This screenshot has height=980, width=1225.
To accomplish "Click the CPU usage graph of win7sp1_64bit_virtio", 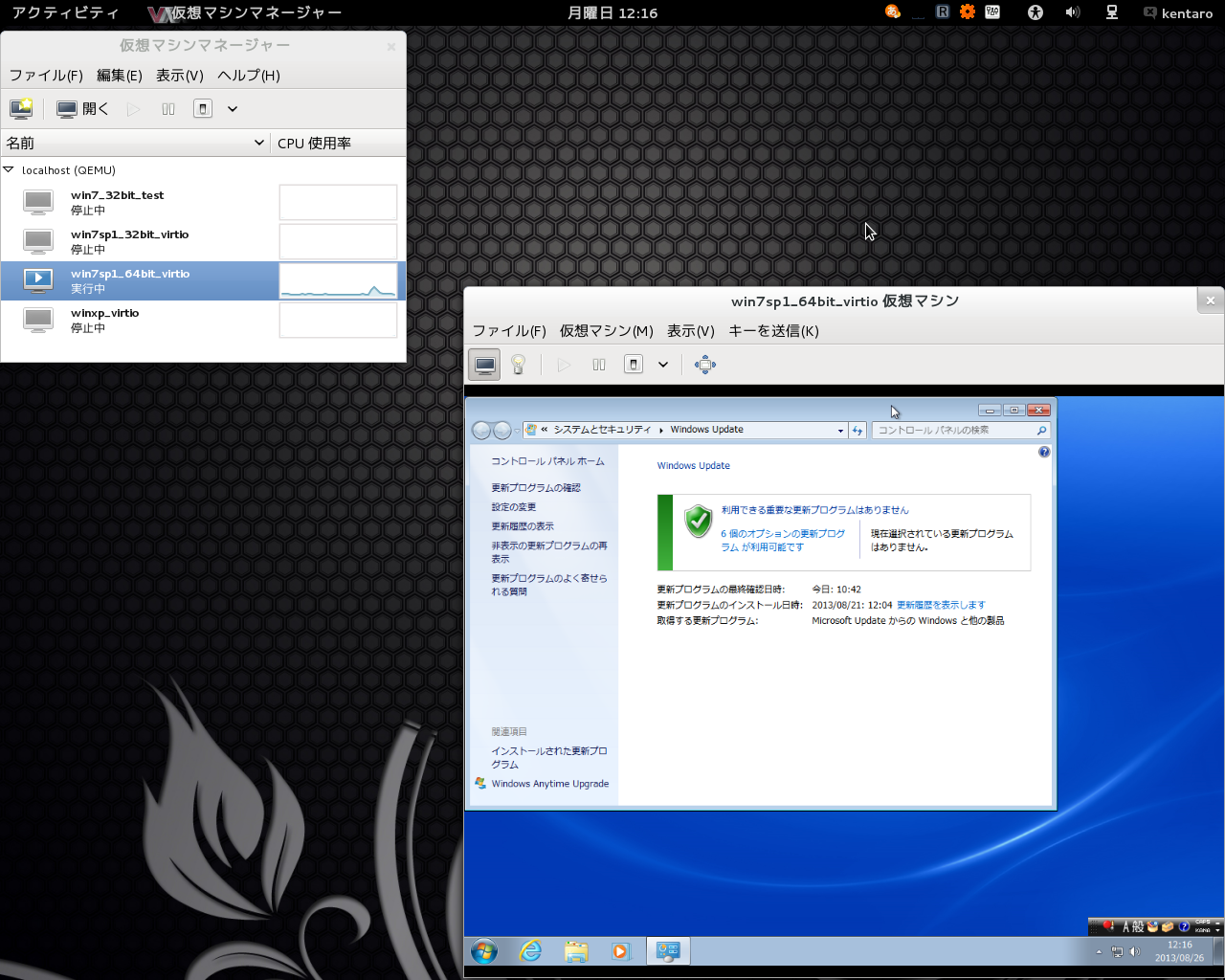I will [x=338, y=281].
